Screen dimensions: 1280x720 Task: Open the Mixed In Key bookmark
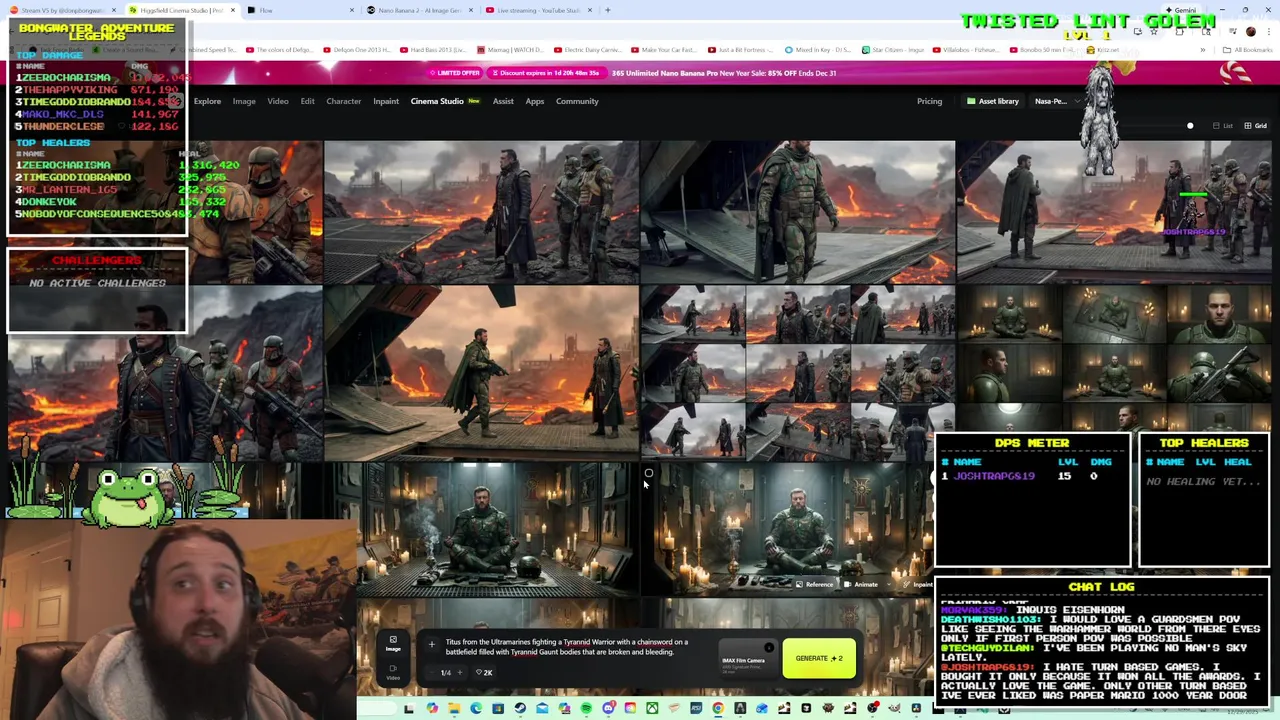click(820, 49)
